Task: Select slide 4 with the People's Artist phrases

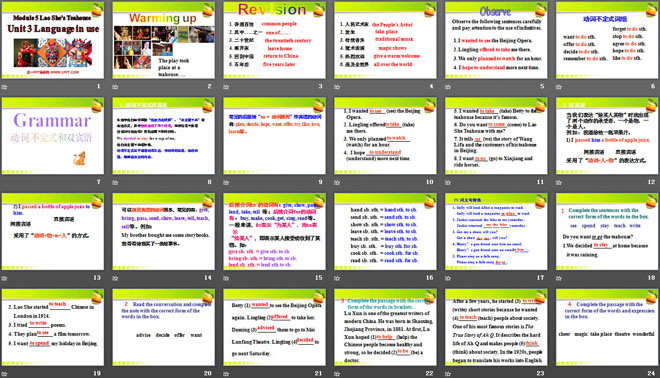Action: pyautogui.click(x=385, y=40)
